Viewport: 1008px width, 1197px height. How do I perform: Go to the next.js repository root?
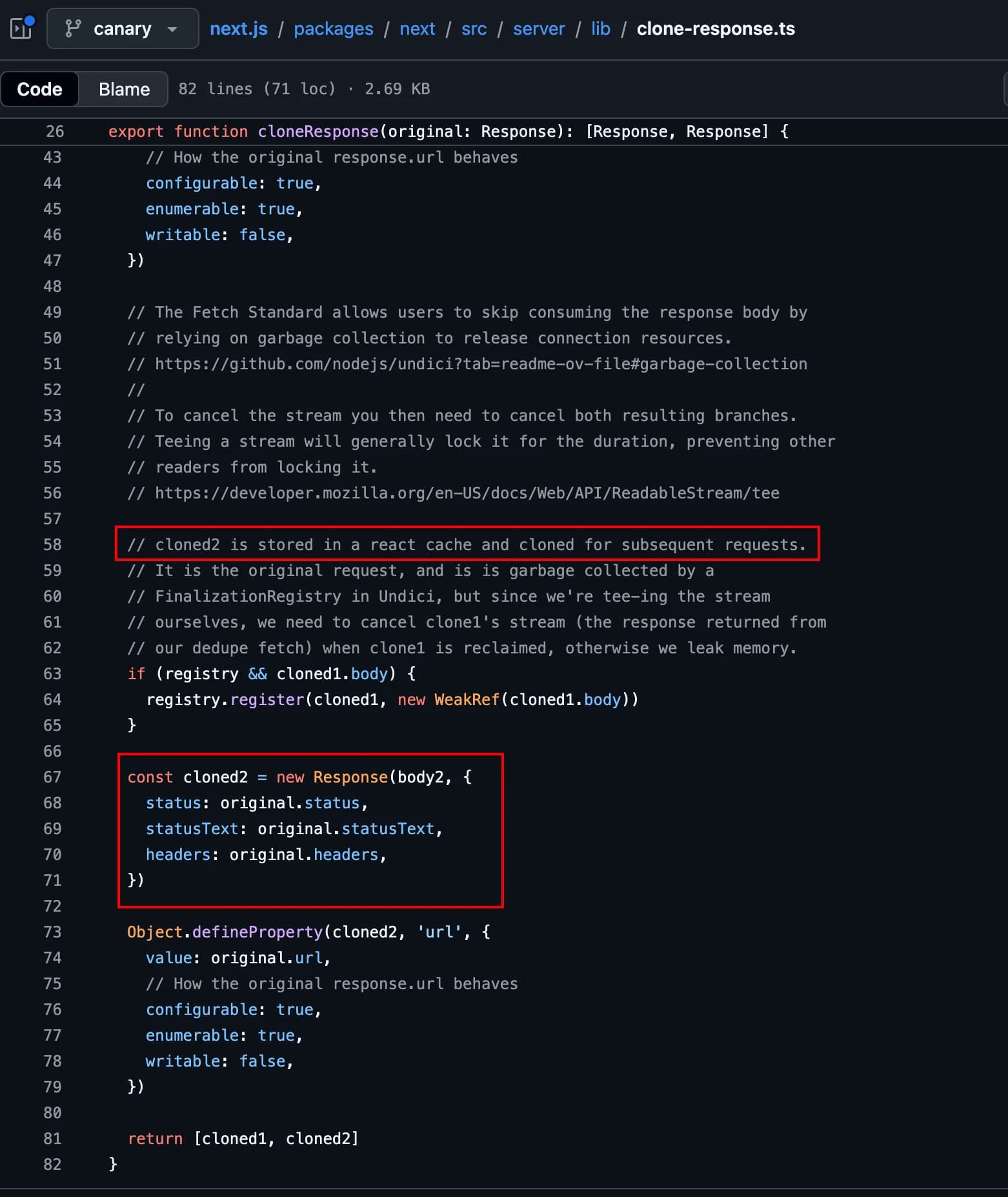[x=238, y=28]
